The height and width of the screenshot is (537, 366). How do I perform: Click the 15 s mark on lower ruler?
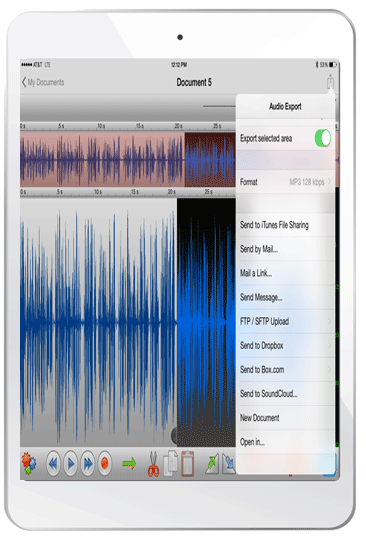point(135,192)
